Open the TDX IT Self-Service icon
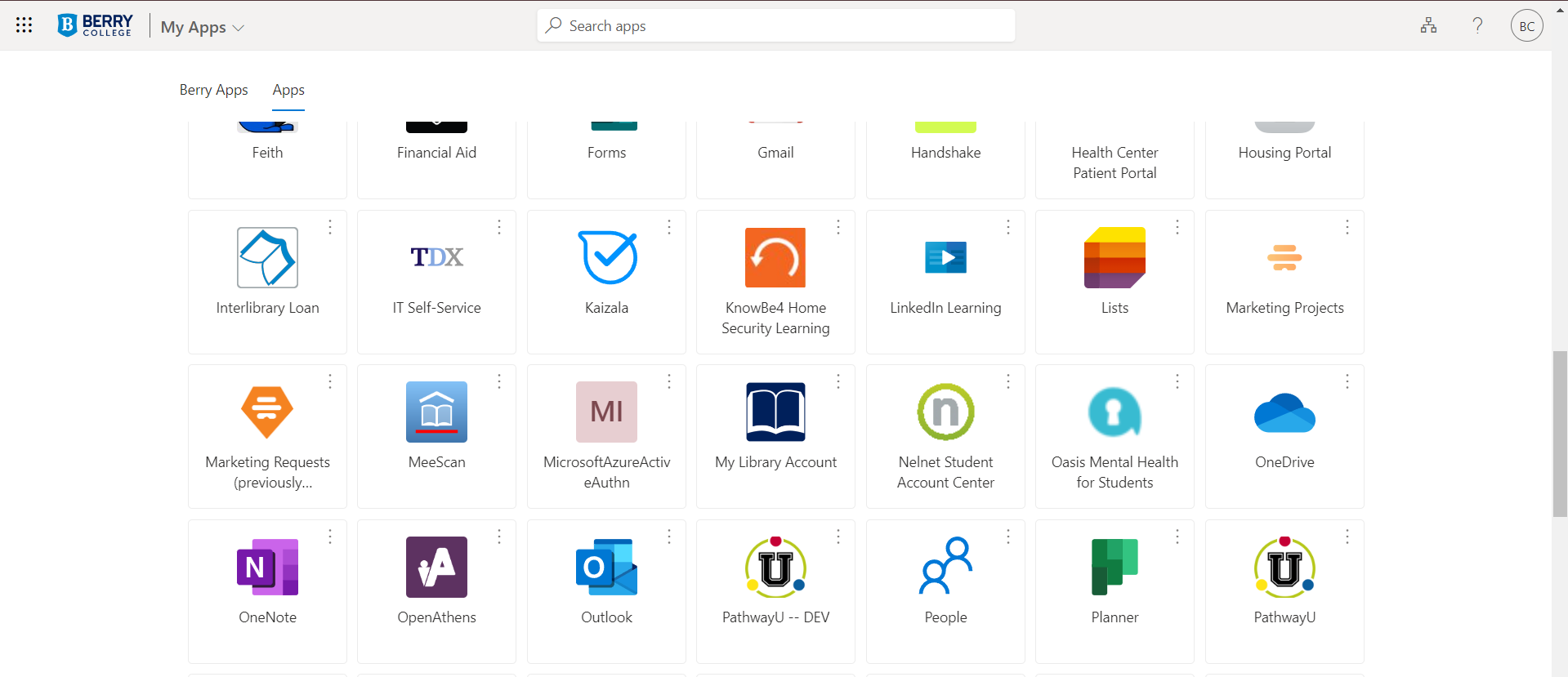The image size is (1568, 677). click(437, 257)
